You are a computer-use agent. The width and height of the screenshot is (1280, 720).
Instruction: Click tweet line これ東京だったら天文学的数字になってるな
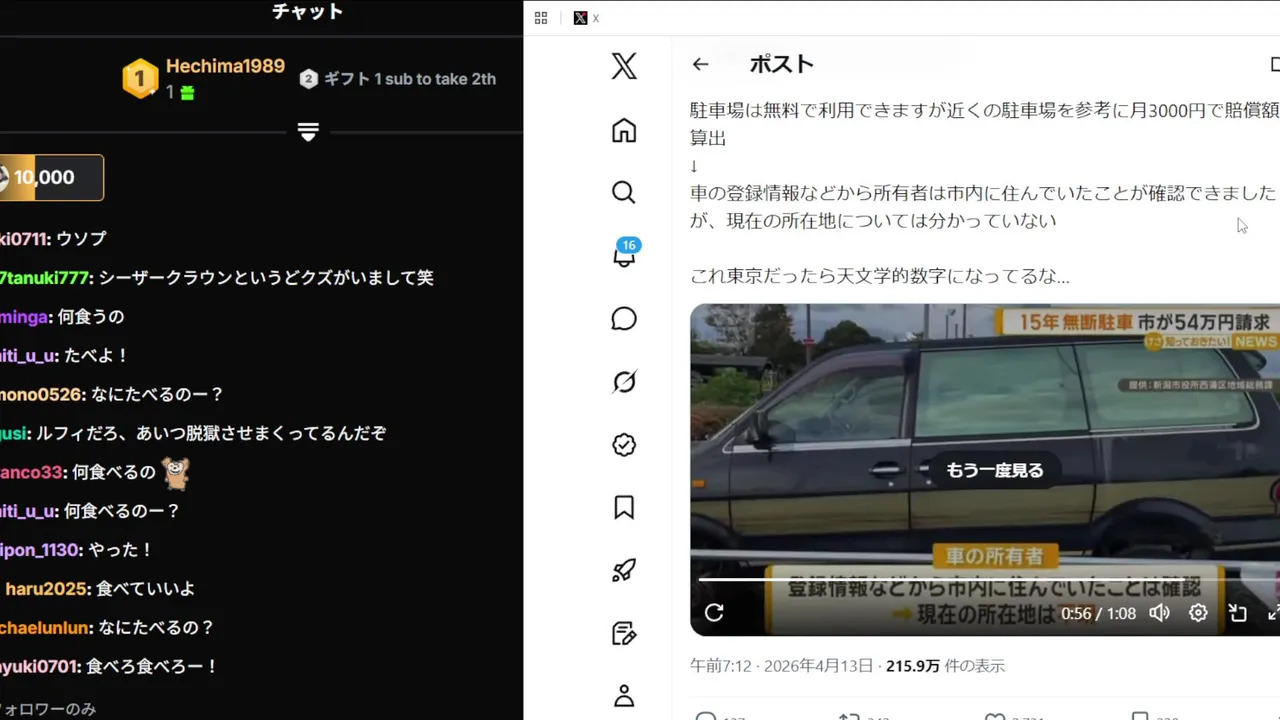[880, 276]
